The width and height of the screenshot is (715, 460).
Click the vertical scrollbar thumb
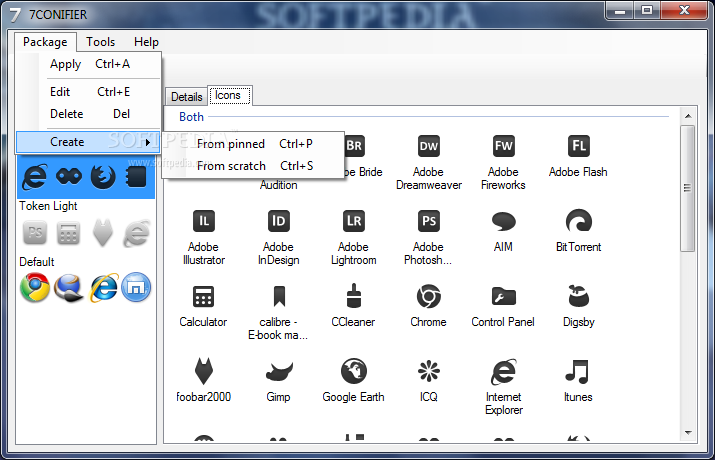point(688,188)
